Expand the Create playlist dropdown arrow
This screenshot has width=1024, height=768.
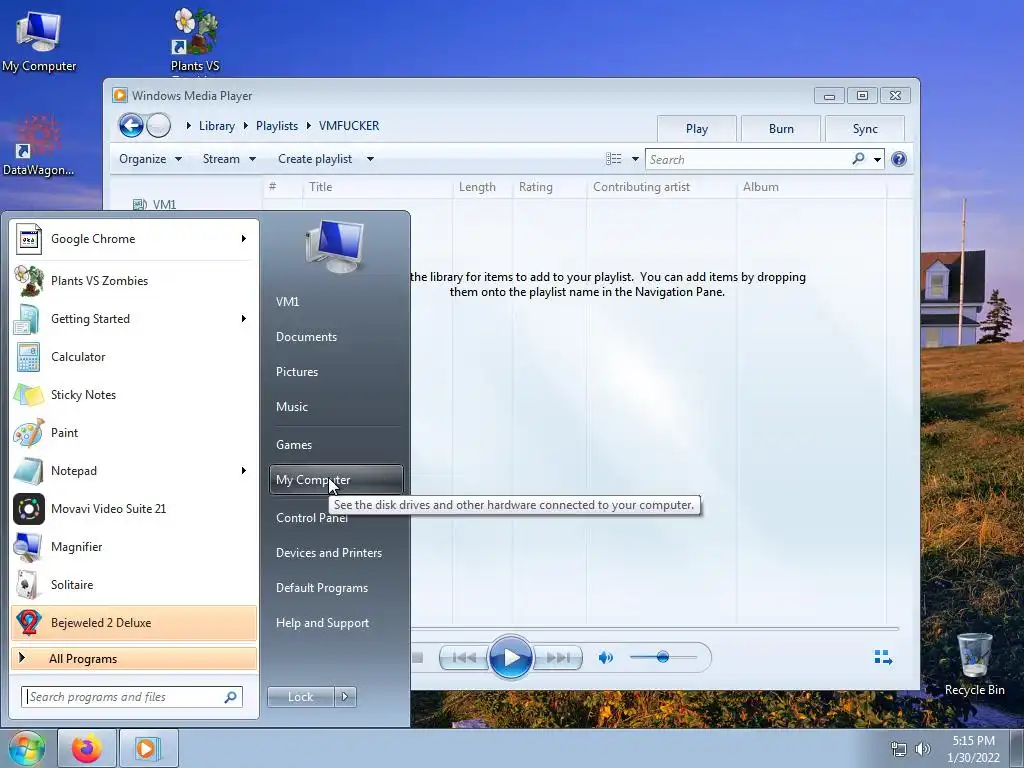tap(370, 159)
